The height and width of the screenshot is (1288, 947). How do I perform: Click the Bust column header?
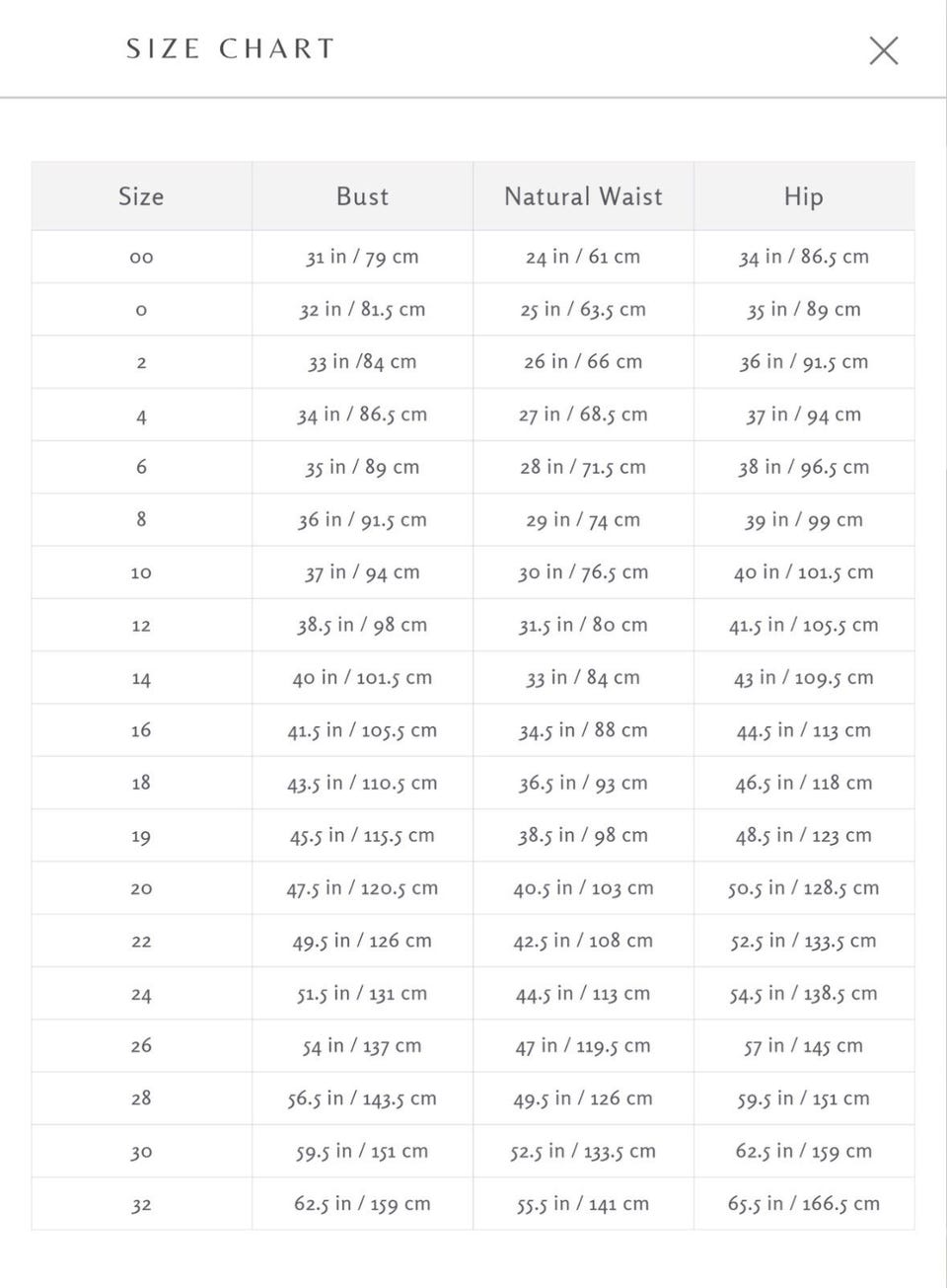[362, 196]
